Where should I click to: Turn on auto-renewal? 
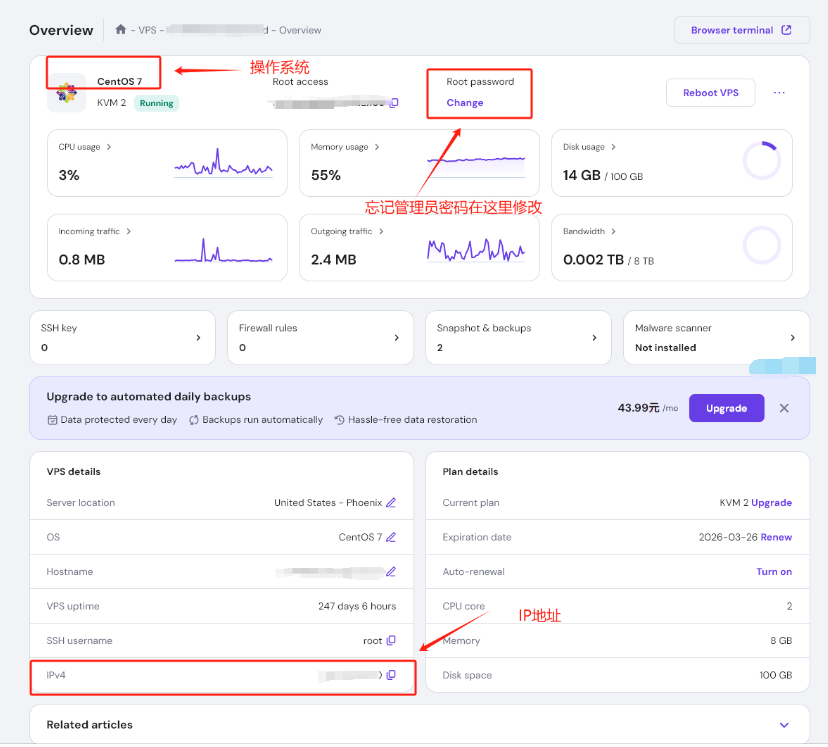click(x=773, y=572)
